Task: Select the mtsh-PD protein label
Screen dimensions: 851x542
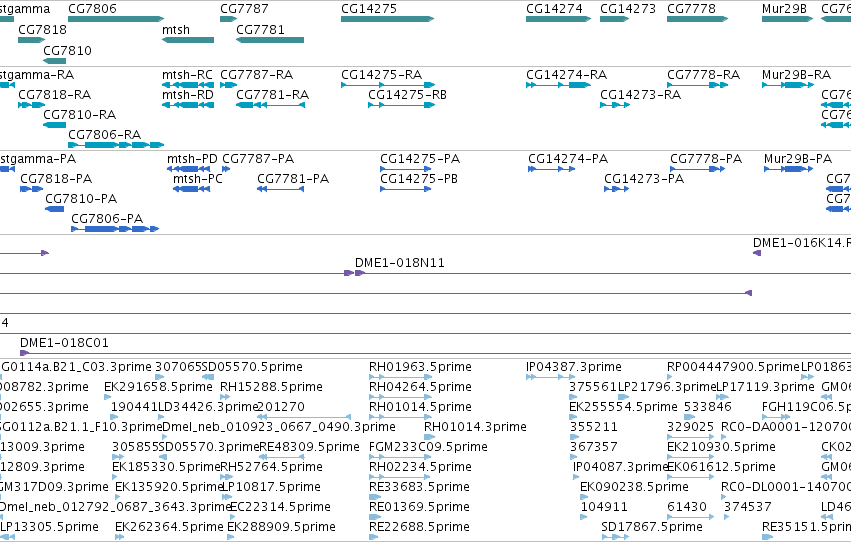Action: click(x=192, y=159)
